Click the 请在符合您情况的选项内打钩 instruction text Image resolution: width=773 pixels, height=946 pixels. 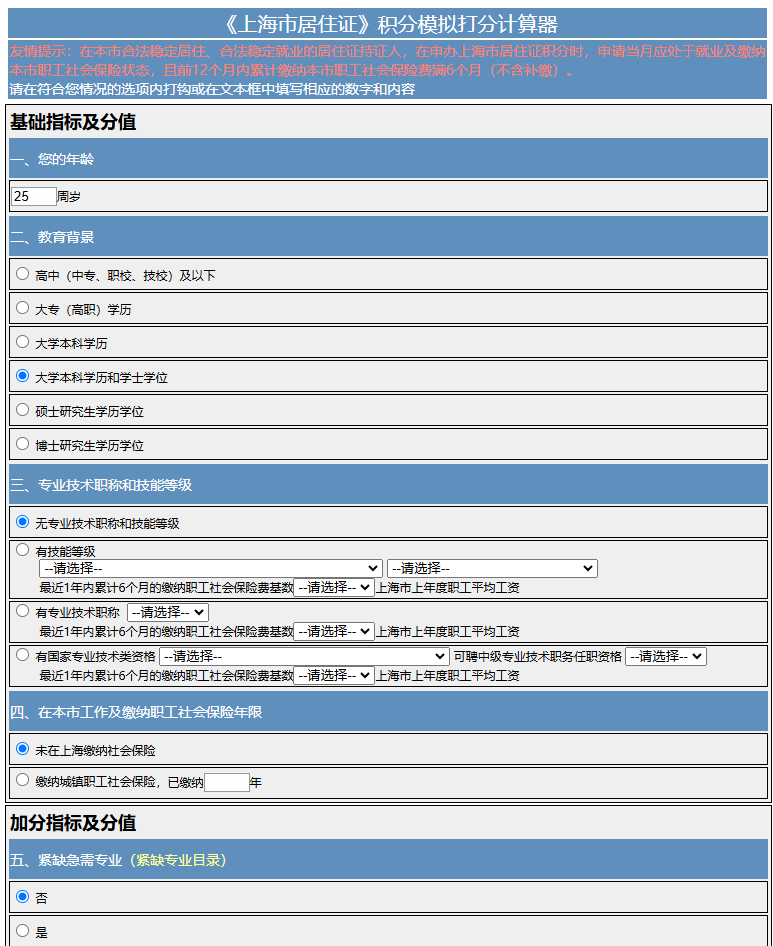(x=212, y=89)
